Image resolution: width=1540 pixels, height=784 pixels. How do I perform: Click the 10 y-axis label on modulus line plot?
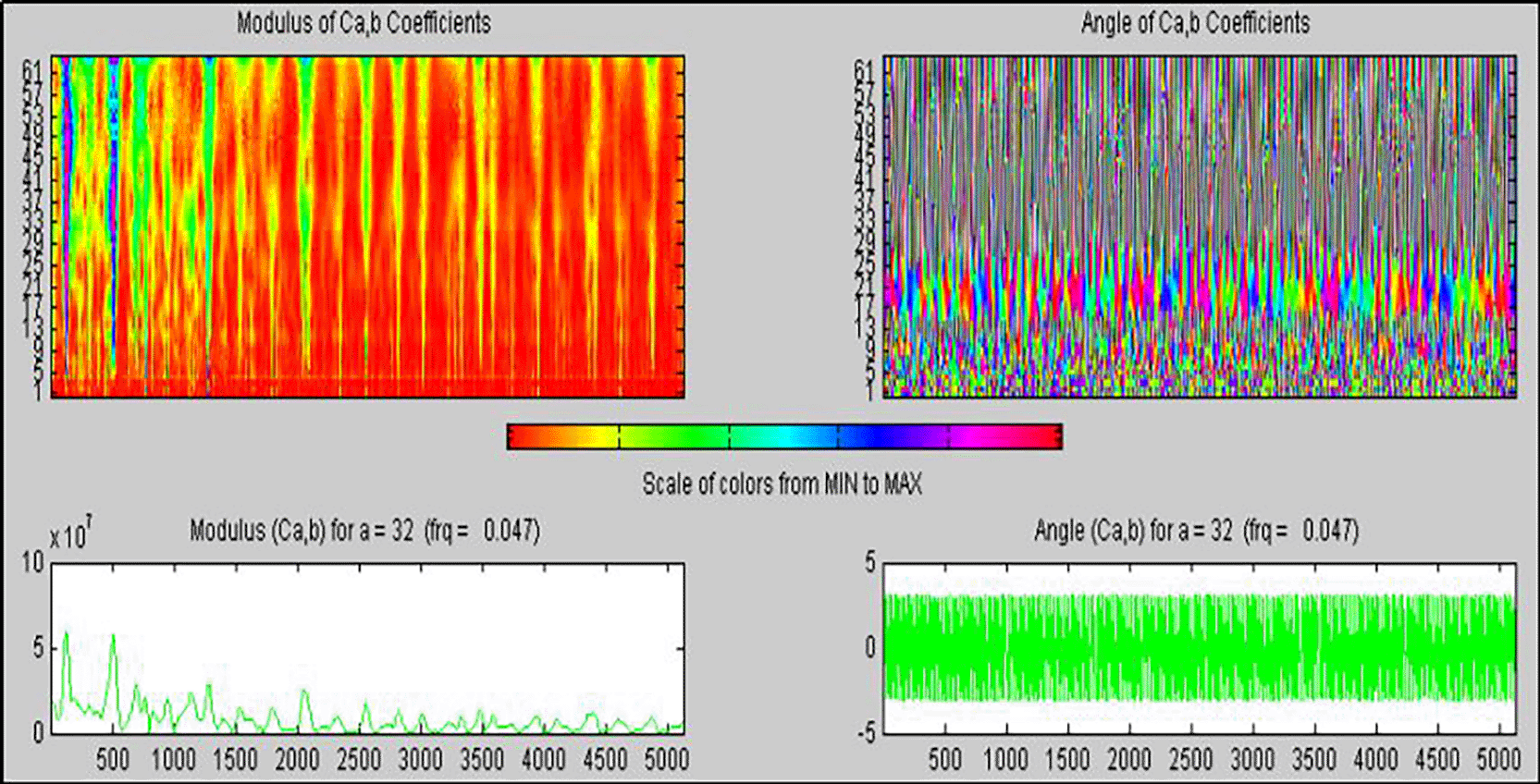pyautogui.click(x=32, y=562)
